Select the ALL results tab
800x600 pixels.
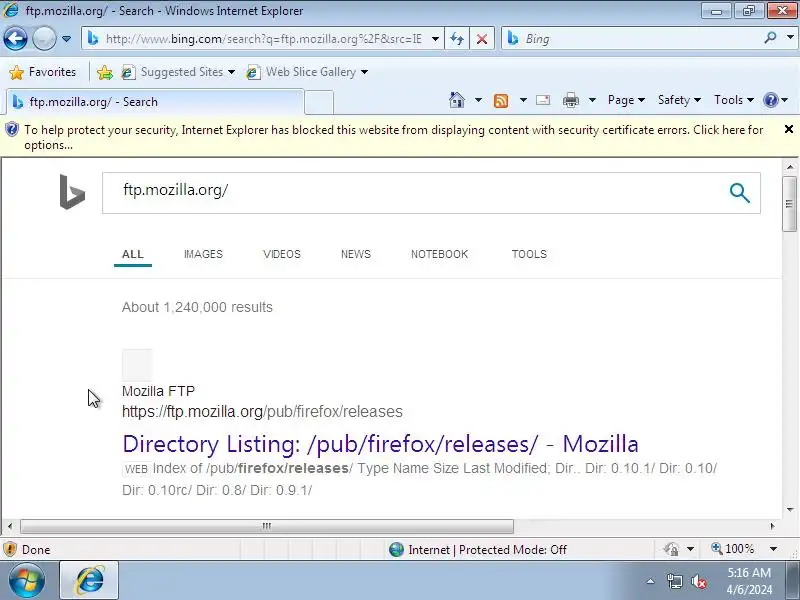(x=133, y=254)
